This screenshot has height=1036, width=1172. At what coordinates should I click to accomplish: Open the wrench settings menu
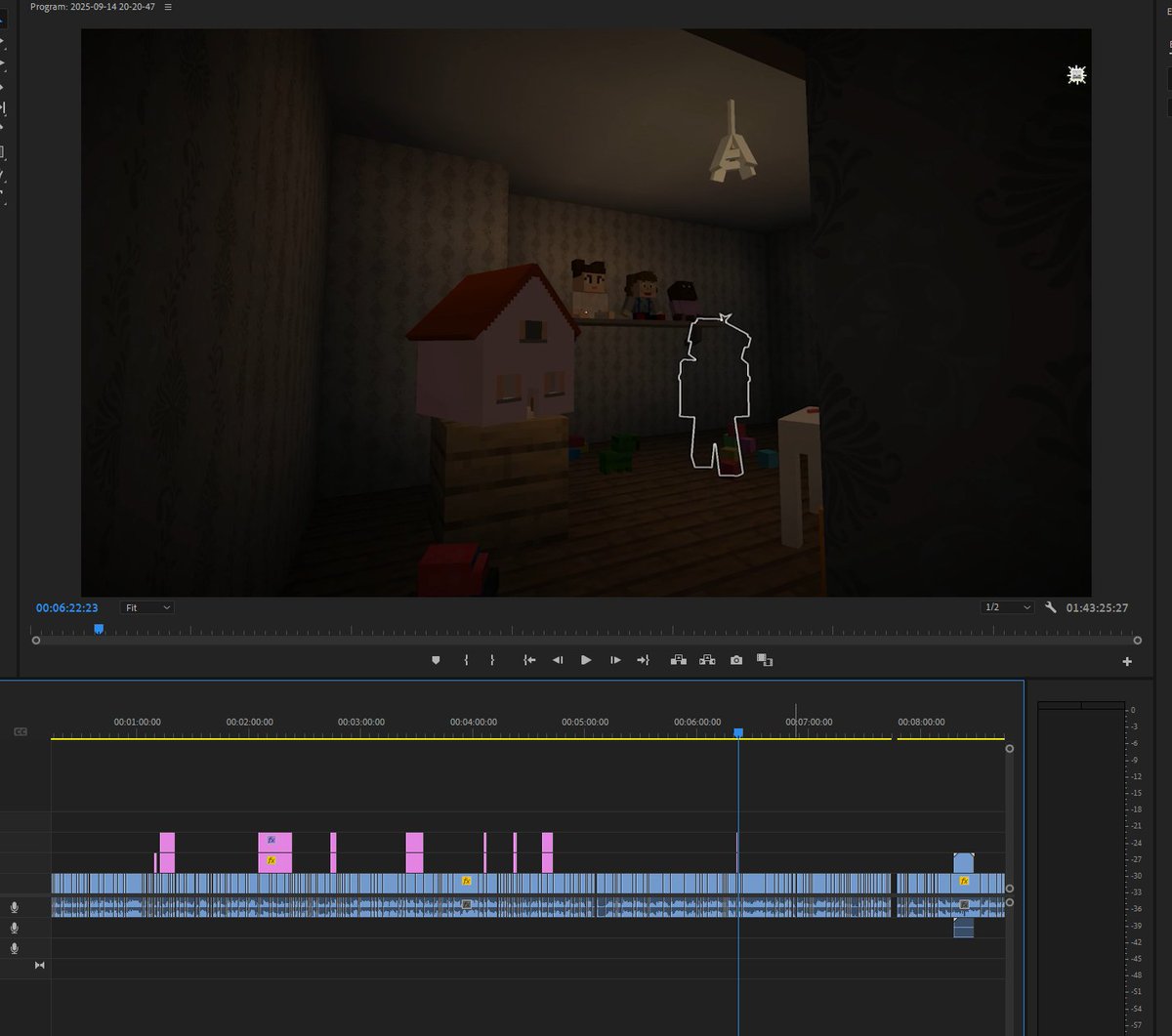click(1051, 607)
